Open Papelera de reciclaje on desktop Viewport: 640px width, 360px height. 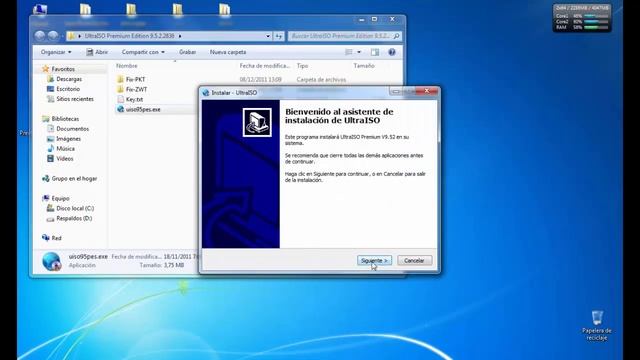pyautogui.click(x=597, y=325)
